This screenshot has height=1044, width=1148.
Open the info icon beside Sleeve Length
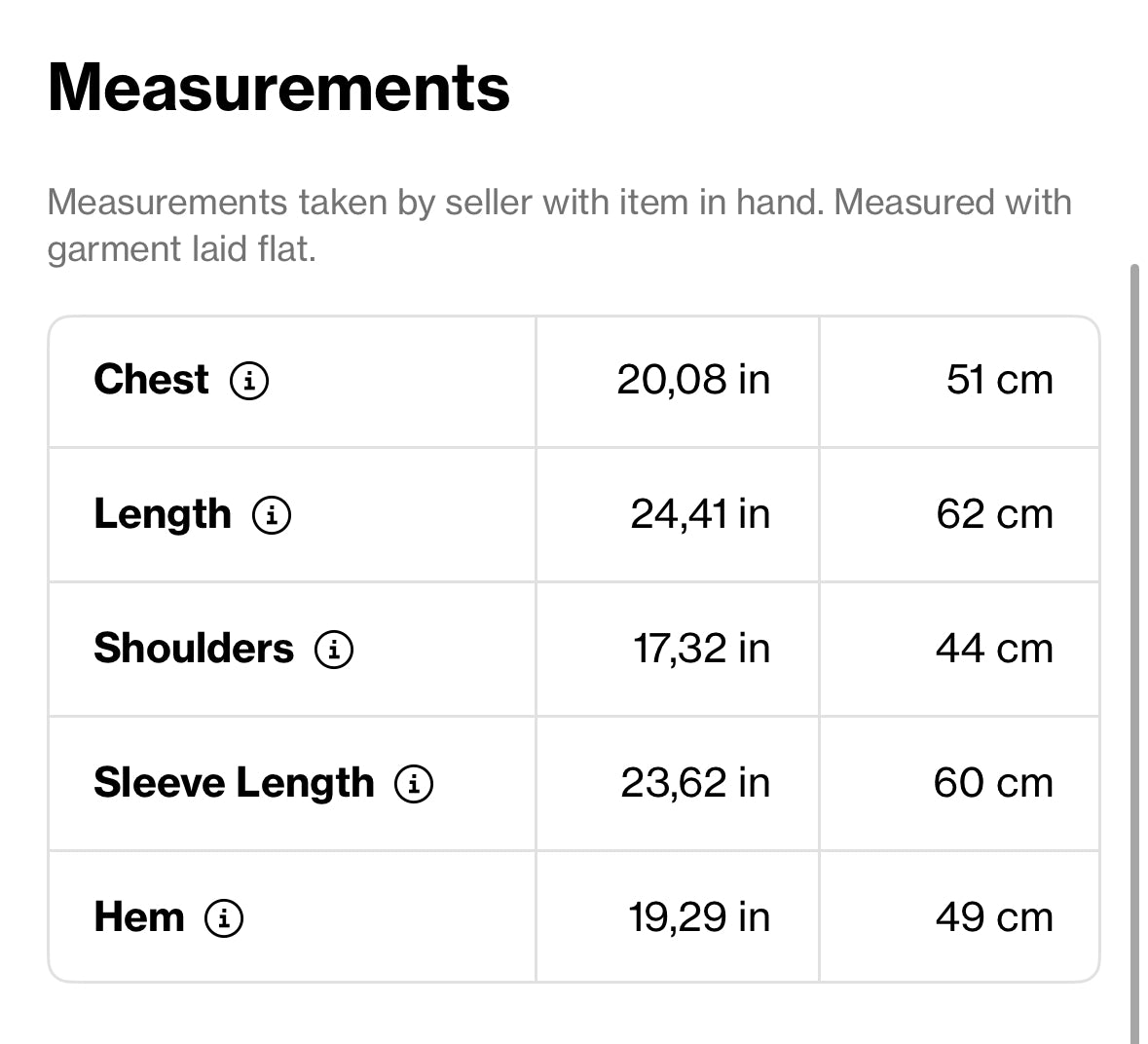(x=414, y=783)
